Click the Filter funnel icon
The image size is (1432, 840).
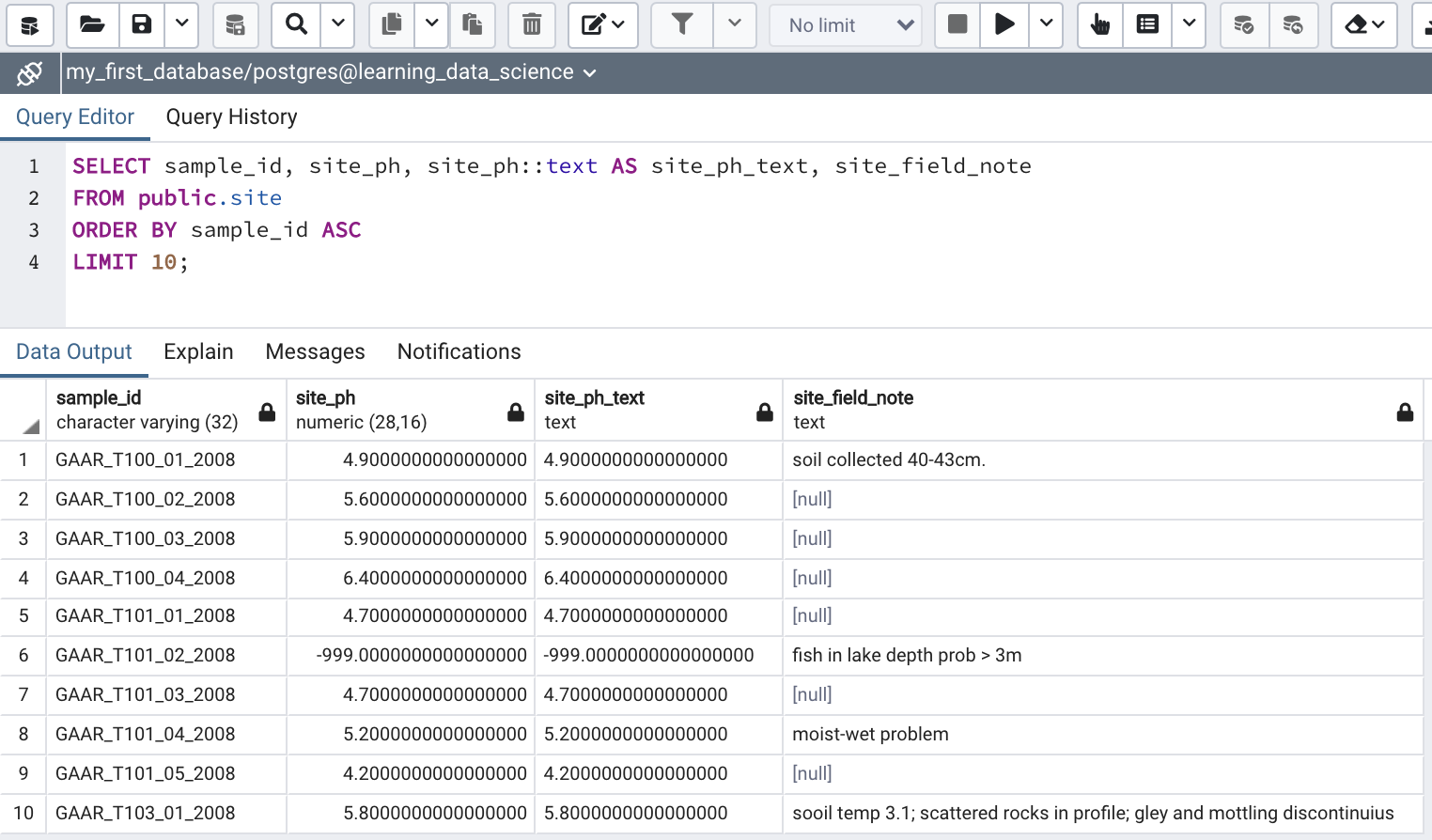click(x=683, y=24)
